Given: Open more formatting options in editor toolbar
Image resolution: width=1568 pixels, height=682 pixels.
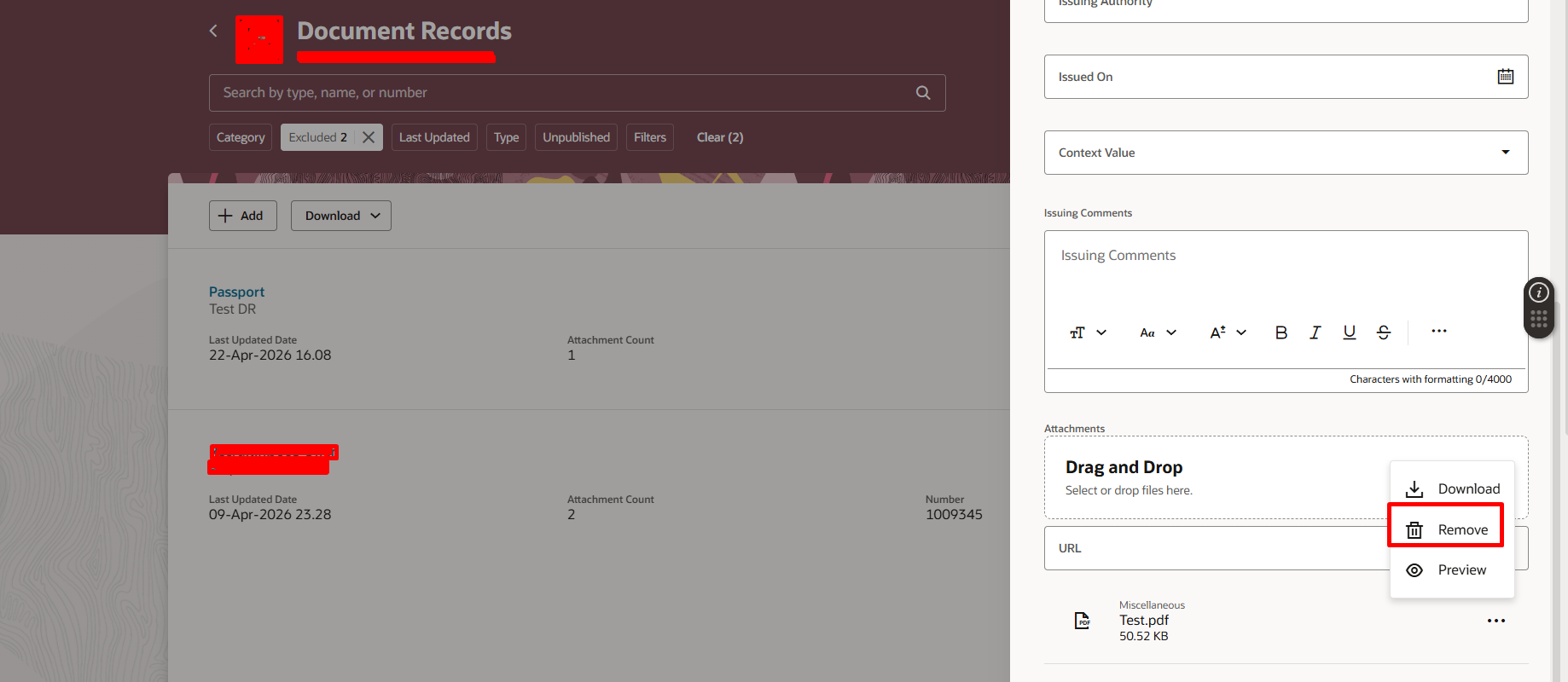Looking at the screenshot, I should 1439,331.
